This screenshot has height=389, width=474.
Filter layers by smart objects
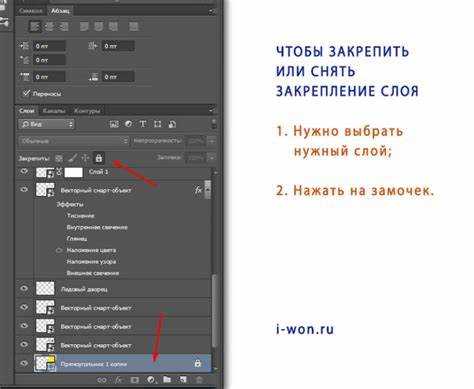172,124
